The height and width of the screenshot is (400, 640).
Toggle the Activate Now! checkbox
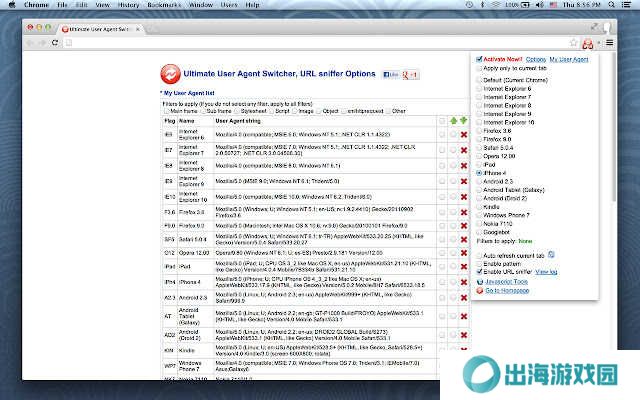(479, 60)
